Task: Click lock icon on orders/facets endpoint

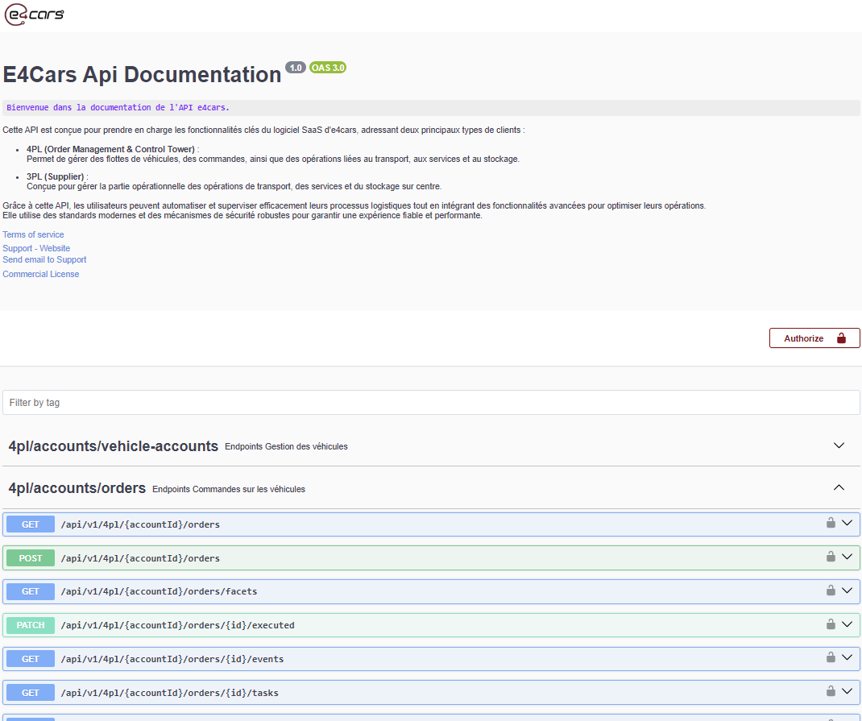Action: tap(830, 591)
